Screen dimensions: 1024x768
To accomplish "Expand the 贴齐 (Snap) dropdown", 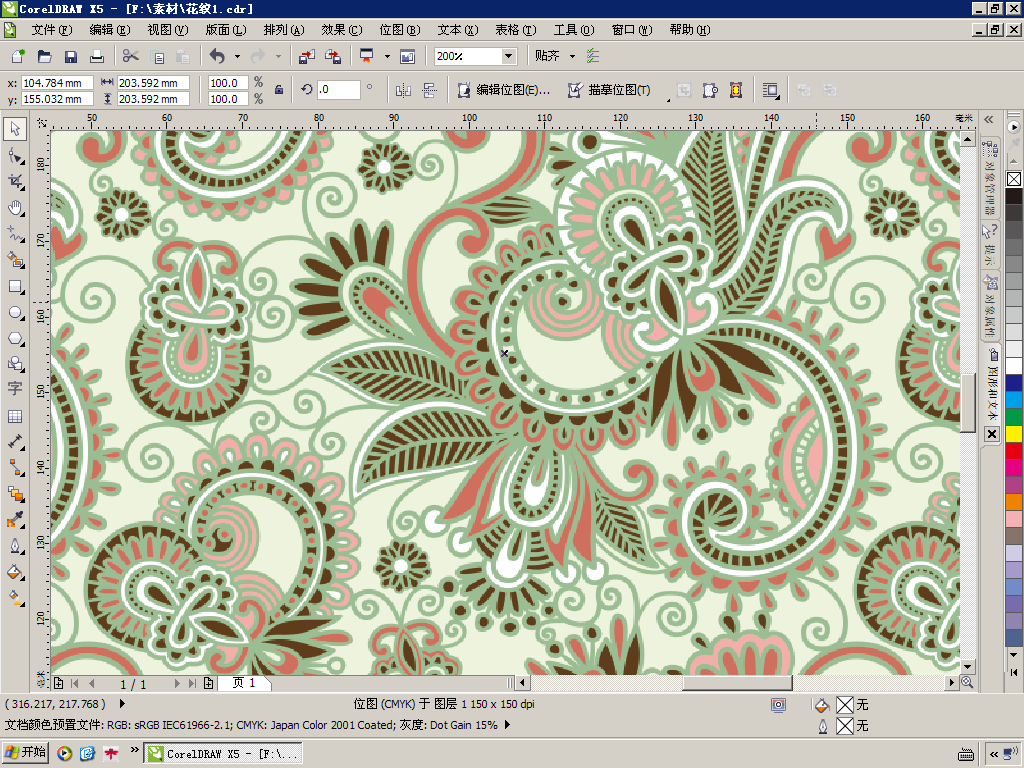I will (x=572, y=56).
